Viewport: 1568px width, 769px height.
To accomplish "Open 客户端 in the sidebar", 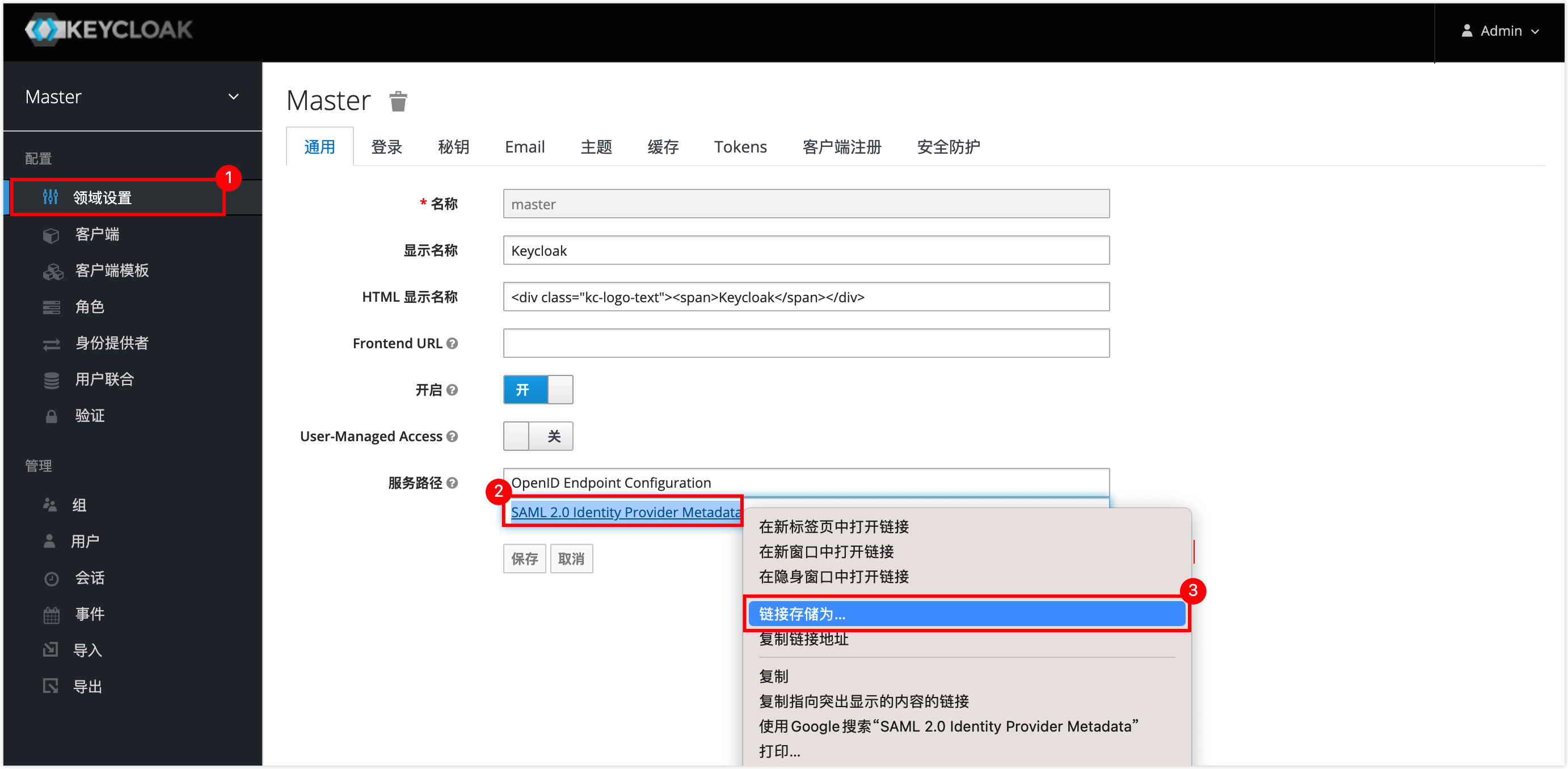I will point(97,234).
